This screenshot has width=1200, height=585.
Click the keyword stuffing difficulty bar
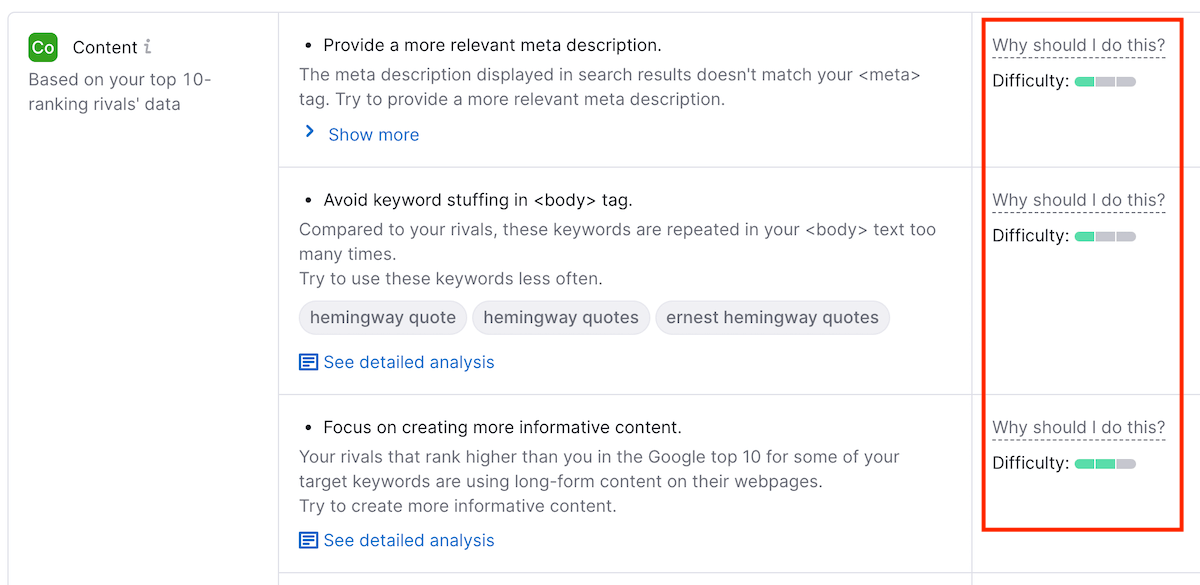pos(1105,236)
